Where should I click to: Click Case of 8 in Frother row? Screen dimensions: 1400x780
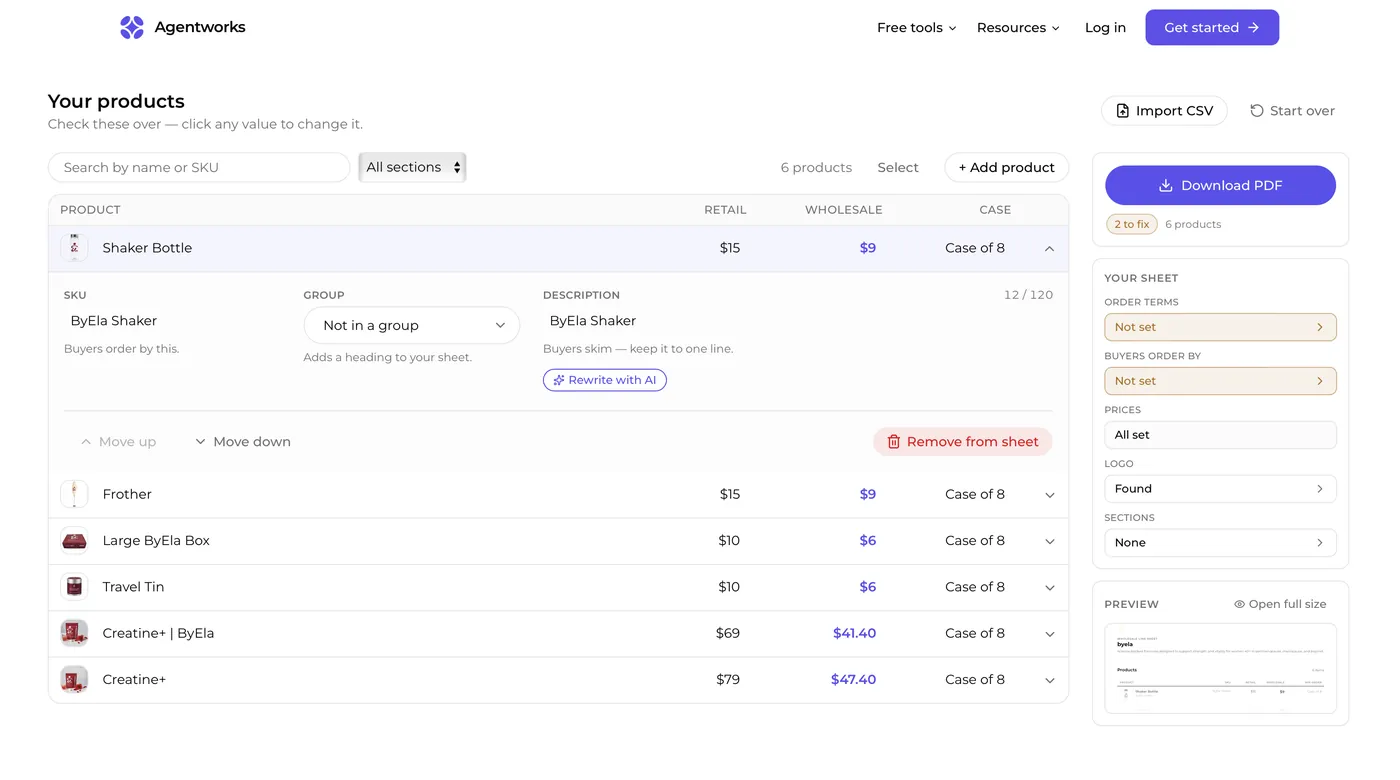click(x=975, y=494)
